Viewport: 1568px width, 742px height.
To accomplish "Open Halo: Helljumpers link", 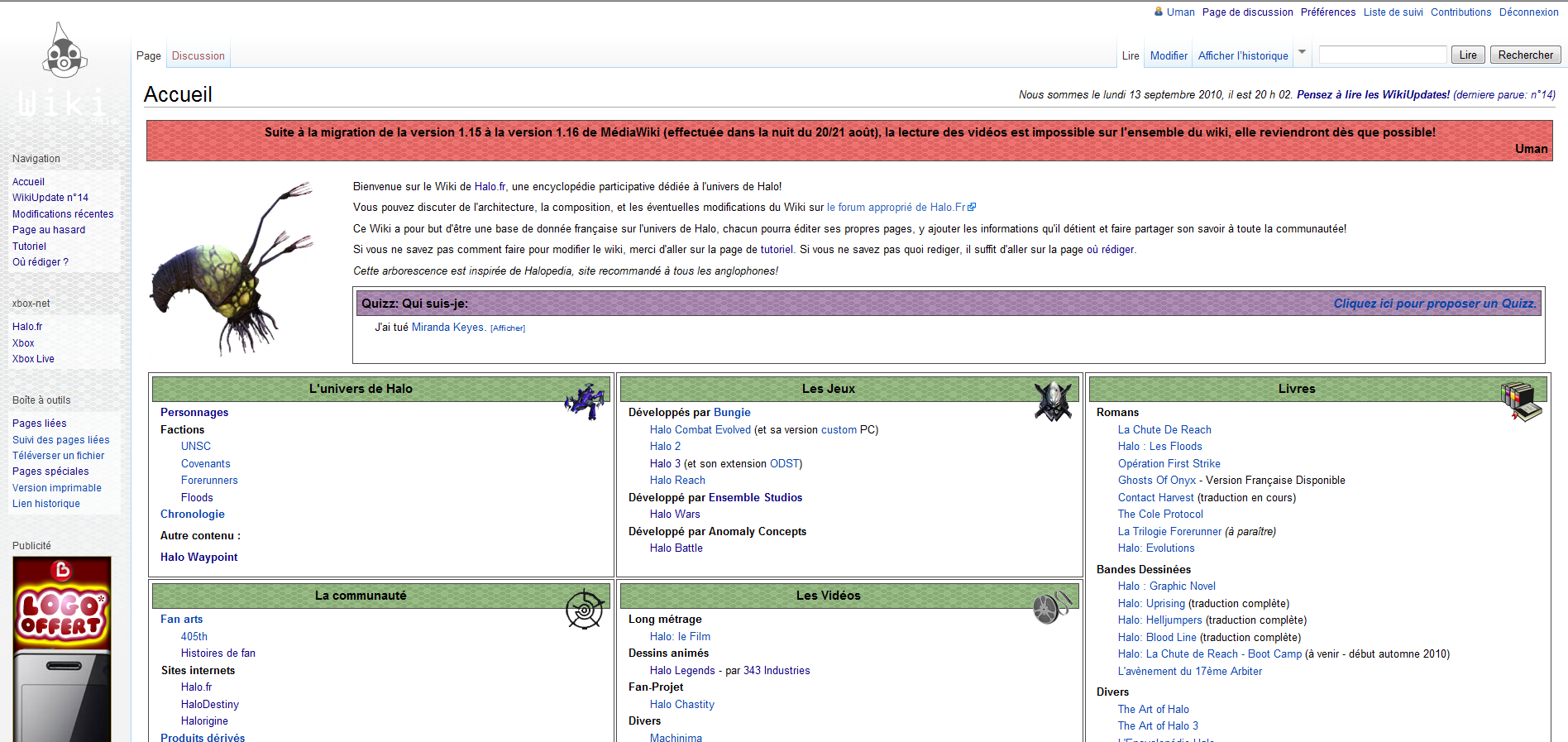I will [1160, 620].
